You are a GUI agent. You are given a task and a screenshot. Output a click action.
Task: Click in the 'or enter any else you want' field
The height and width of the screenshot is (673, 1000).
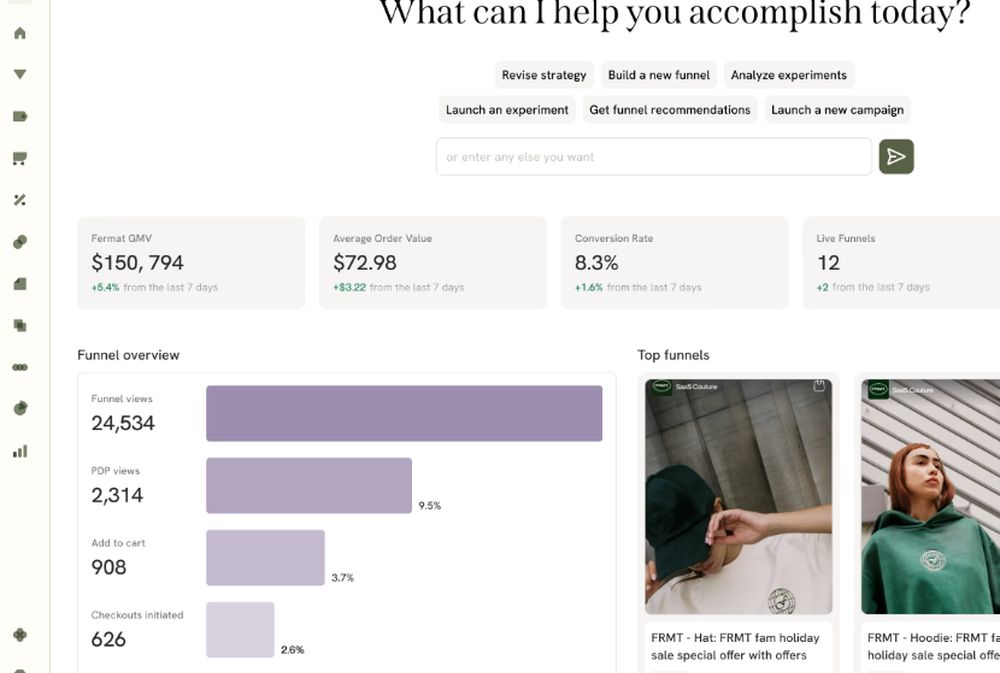pos(653,157)
